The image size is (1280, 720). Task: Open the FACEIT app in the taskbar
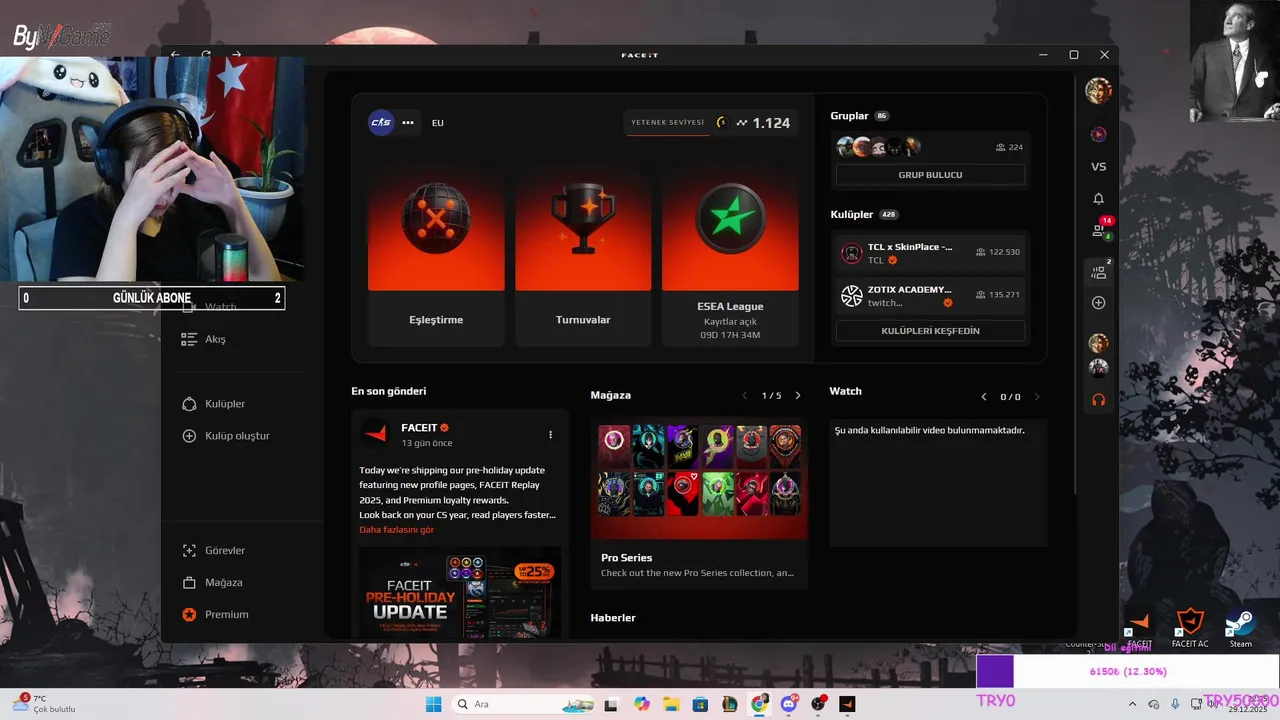click(x=847, y=704)
